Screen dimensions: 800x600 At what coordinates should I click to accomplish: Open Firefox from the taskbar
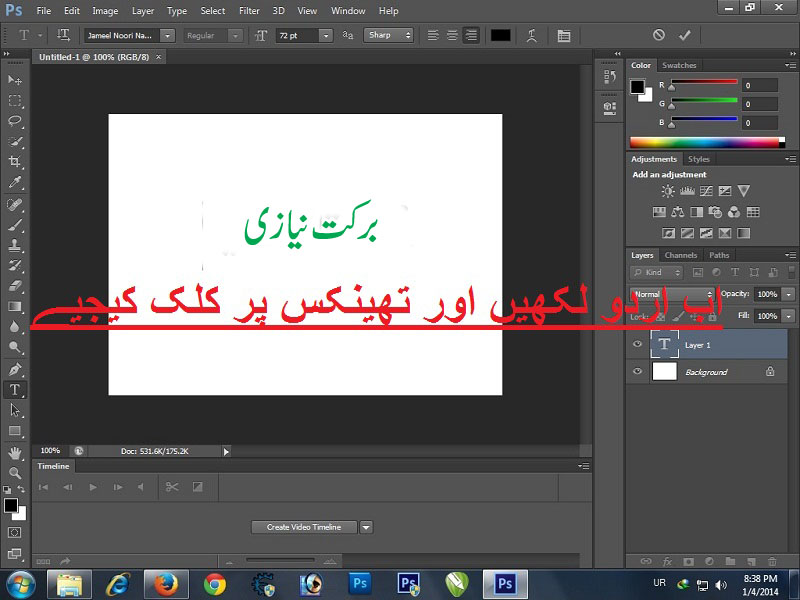tap(166, 585)
